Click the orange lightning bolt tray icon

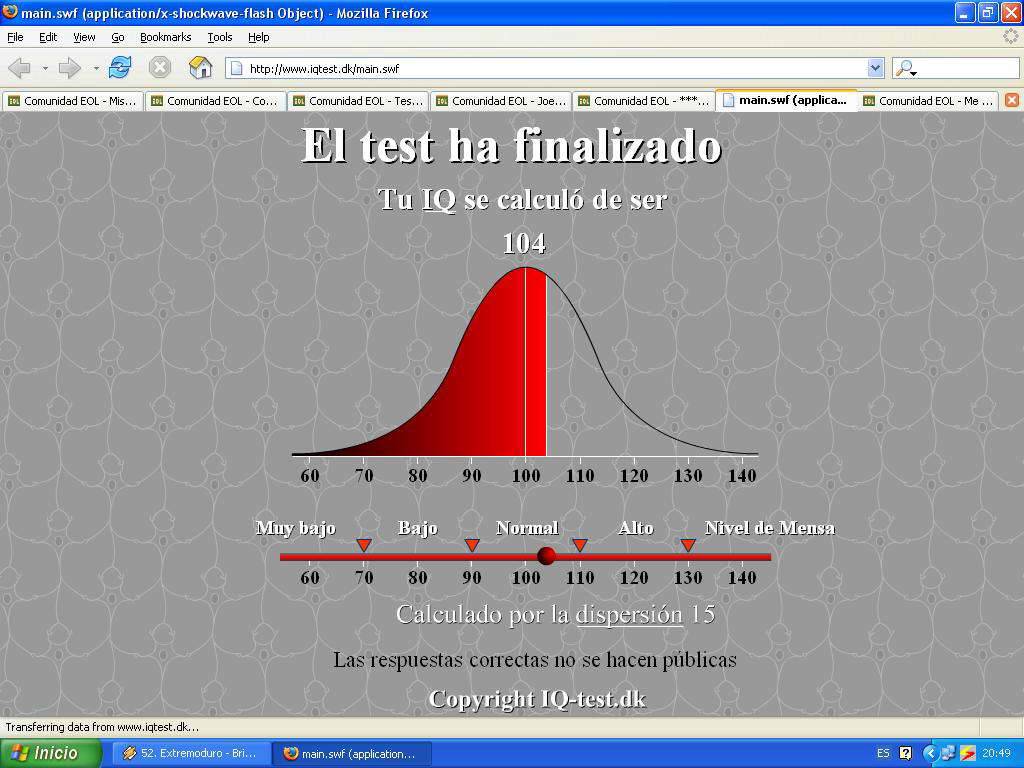967,753
